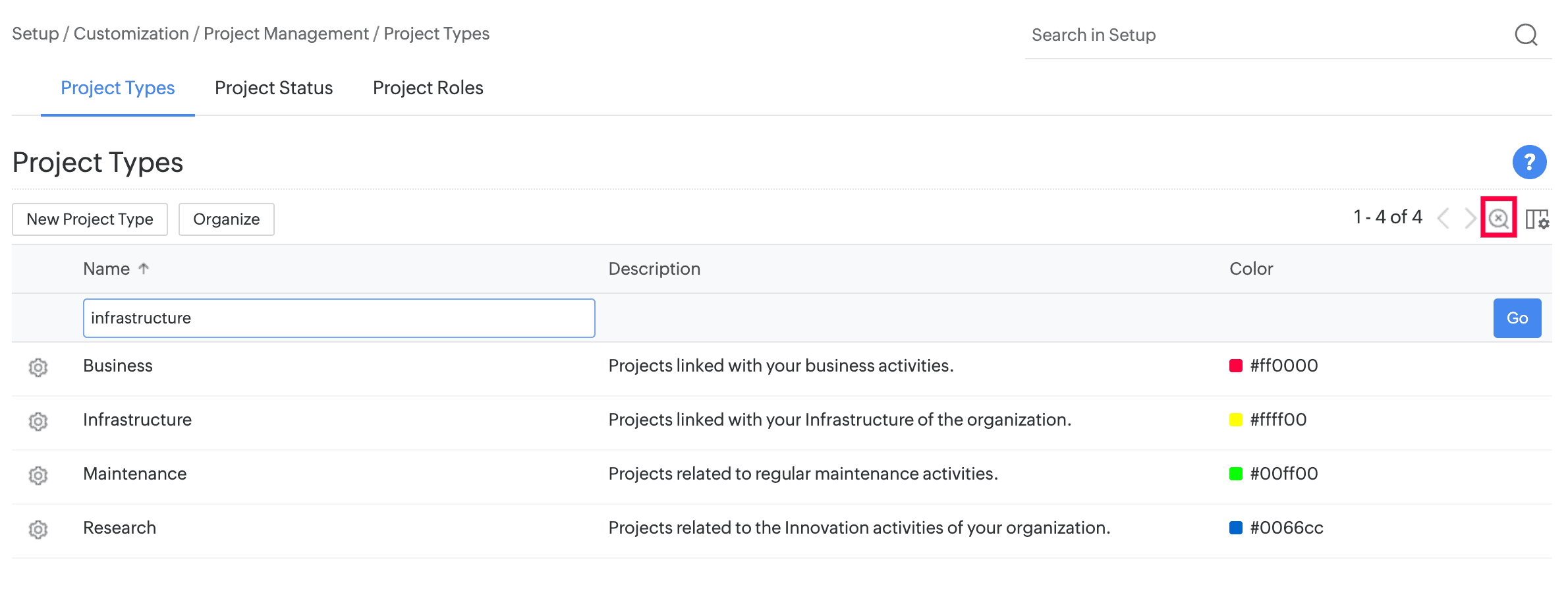Go to the next page arrow

[x=1469, y=218]
